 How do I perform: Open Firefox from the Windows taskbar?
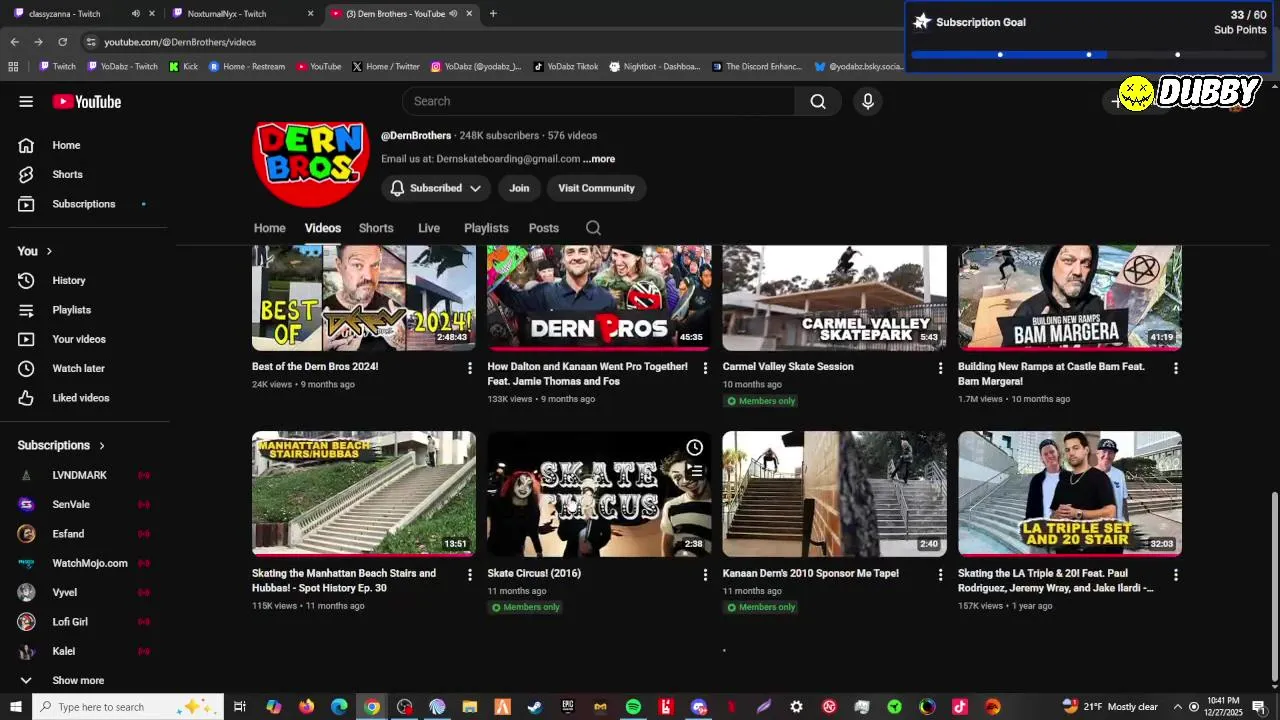[x=306, y=707]
